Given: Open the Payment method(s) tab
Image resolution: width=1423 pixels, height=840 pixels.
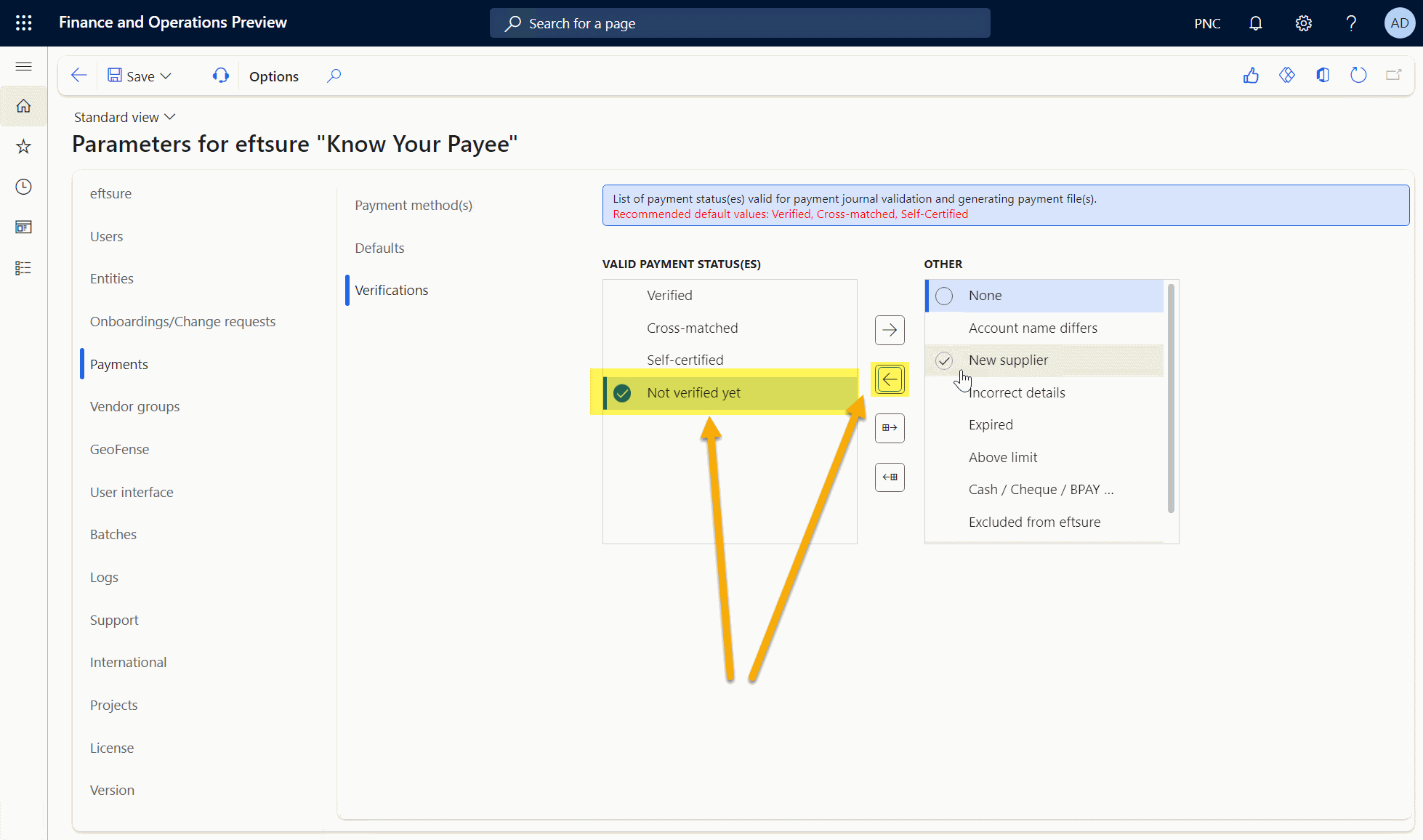Looking at the screenshot, I should (414, 206).
